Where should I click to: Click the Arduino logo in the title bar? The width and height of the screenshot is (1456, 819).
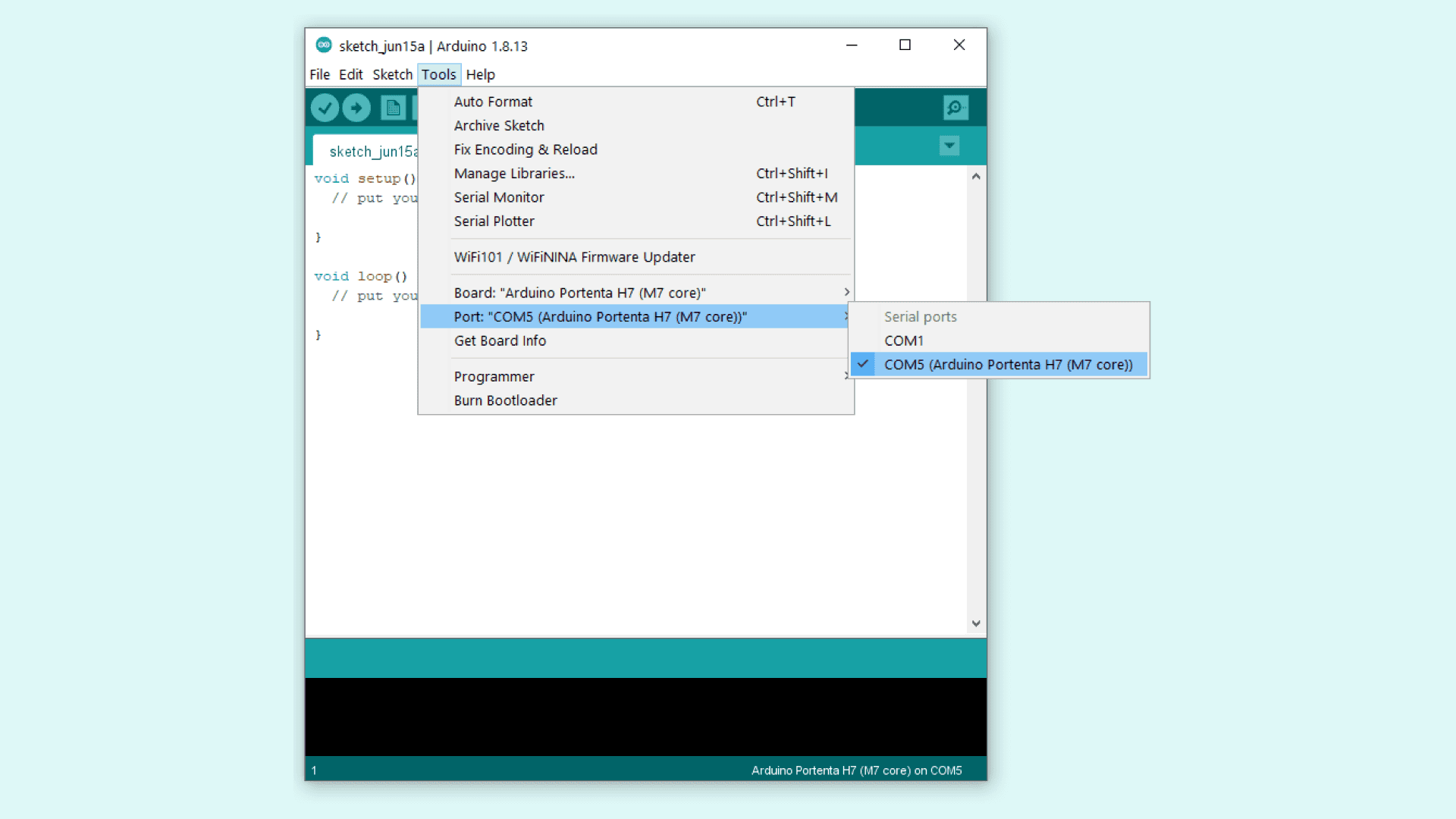324,45
